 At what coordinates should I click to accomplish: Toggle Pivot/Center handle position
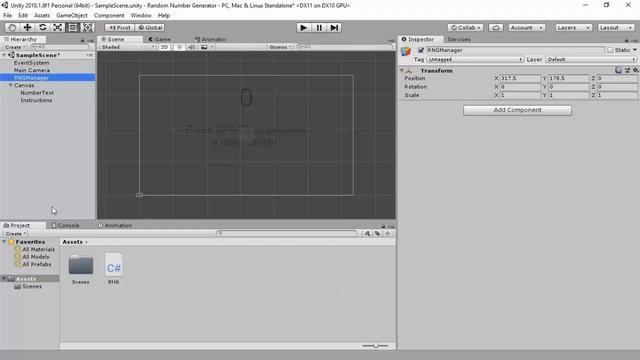click(x=120, y=27)
